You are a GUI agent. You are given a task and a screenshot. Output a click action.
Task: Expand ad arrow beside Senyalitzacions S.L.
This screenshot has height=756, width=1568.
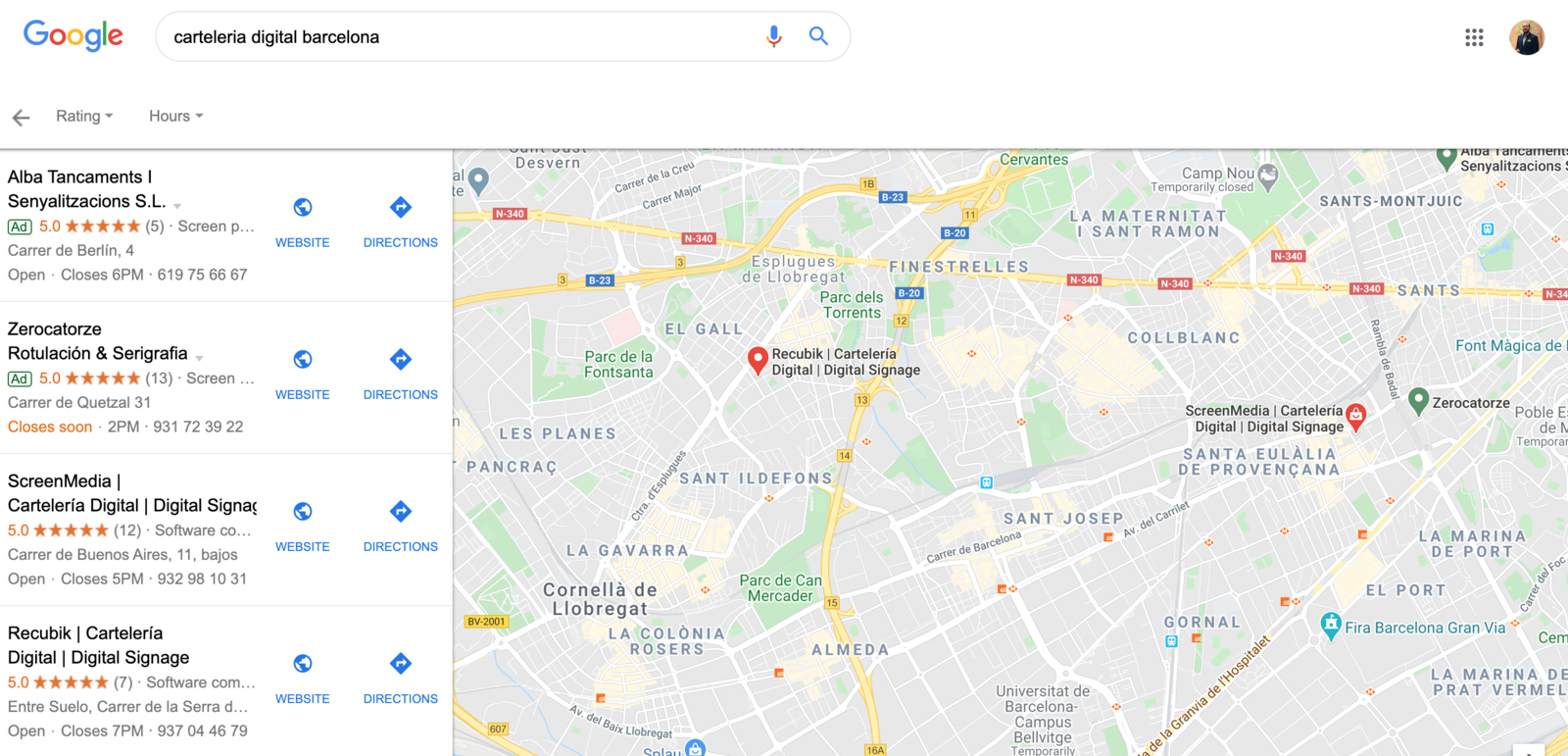(x=177, y=206)
